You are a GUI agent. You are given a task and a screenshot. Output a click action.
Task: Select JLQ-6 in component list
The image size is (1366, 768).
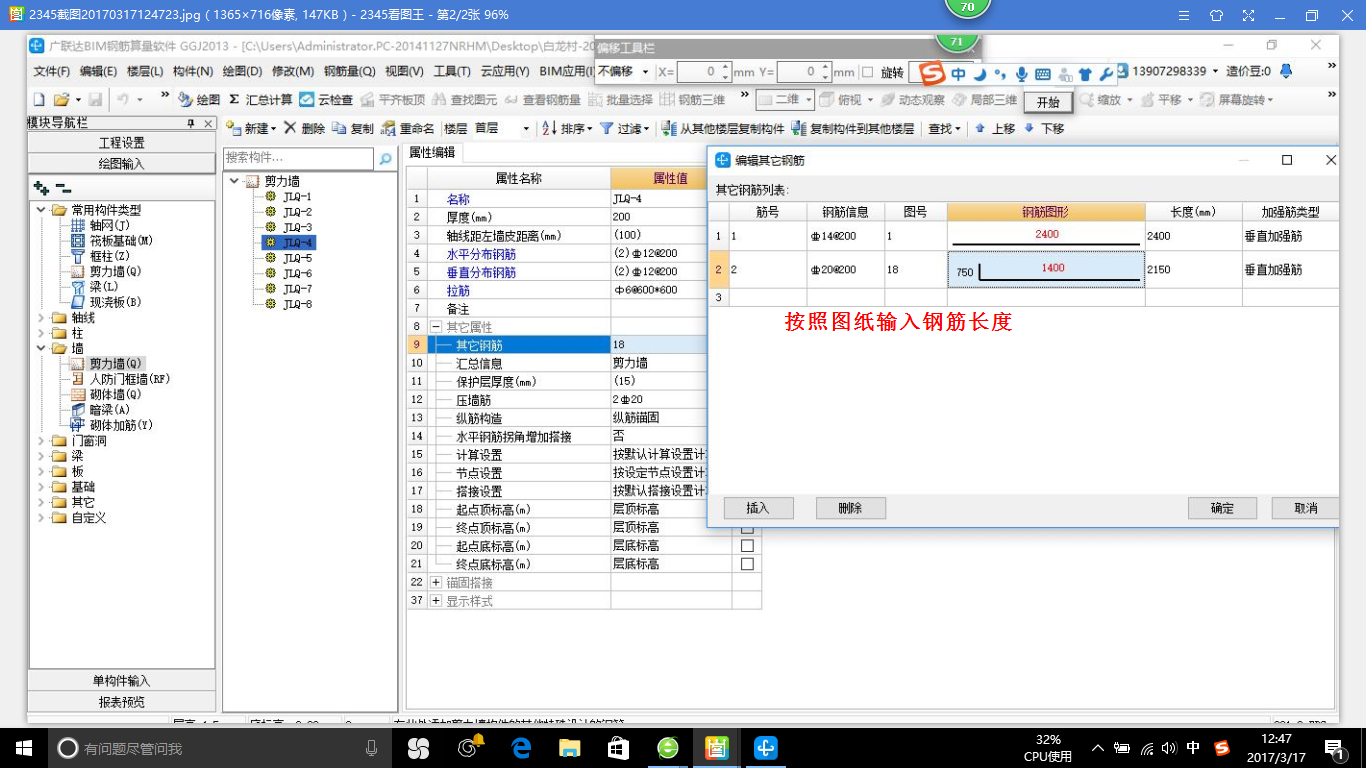[297, 273]
